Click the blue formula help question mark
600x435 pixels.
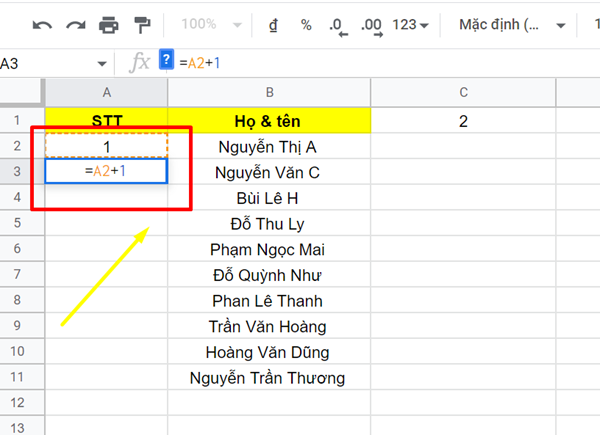point(166,59)
